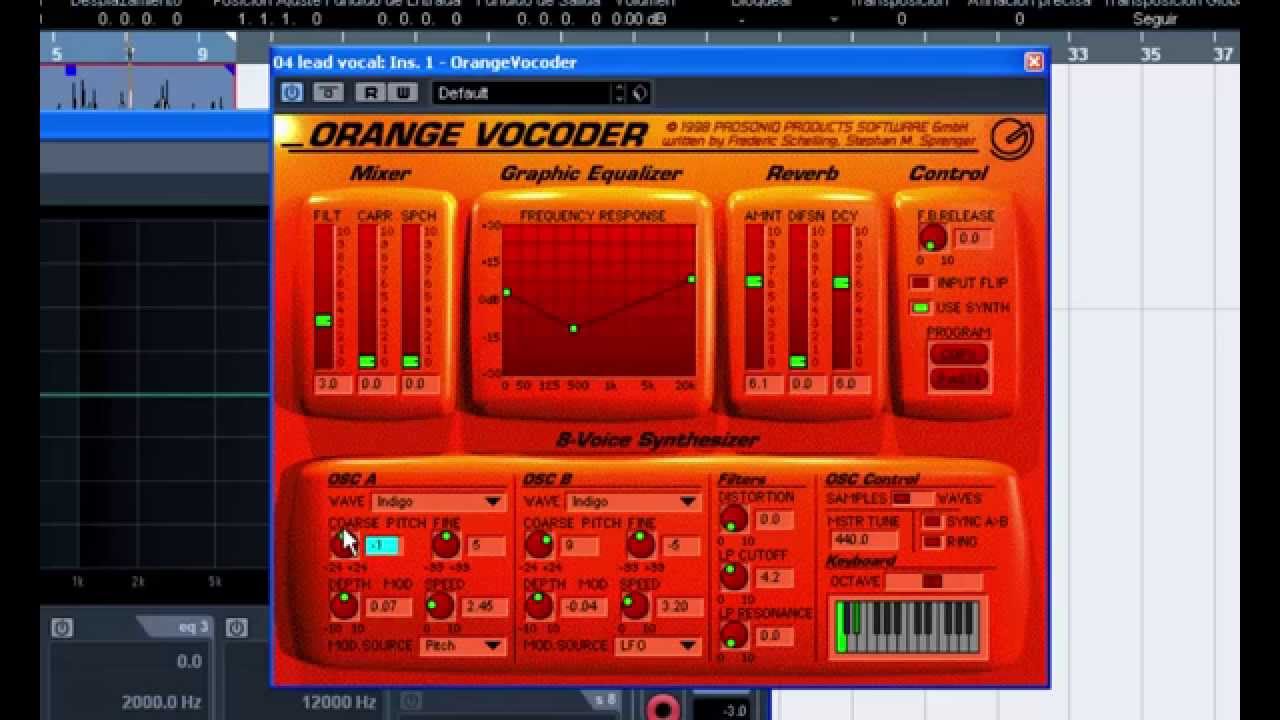1280x720 pixels.
Task: Click the DCY value field showing 6.0
Action: [851, 384]
